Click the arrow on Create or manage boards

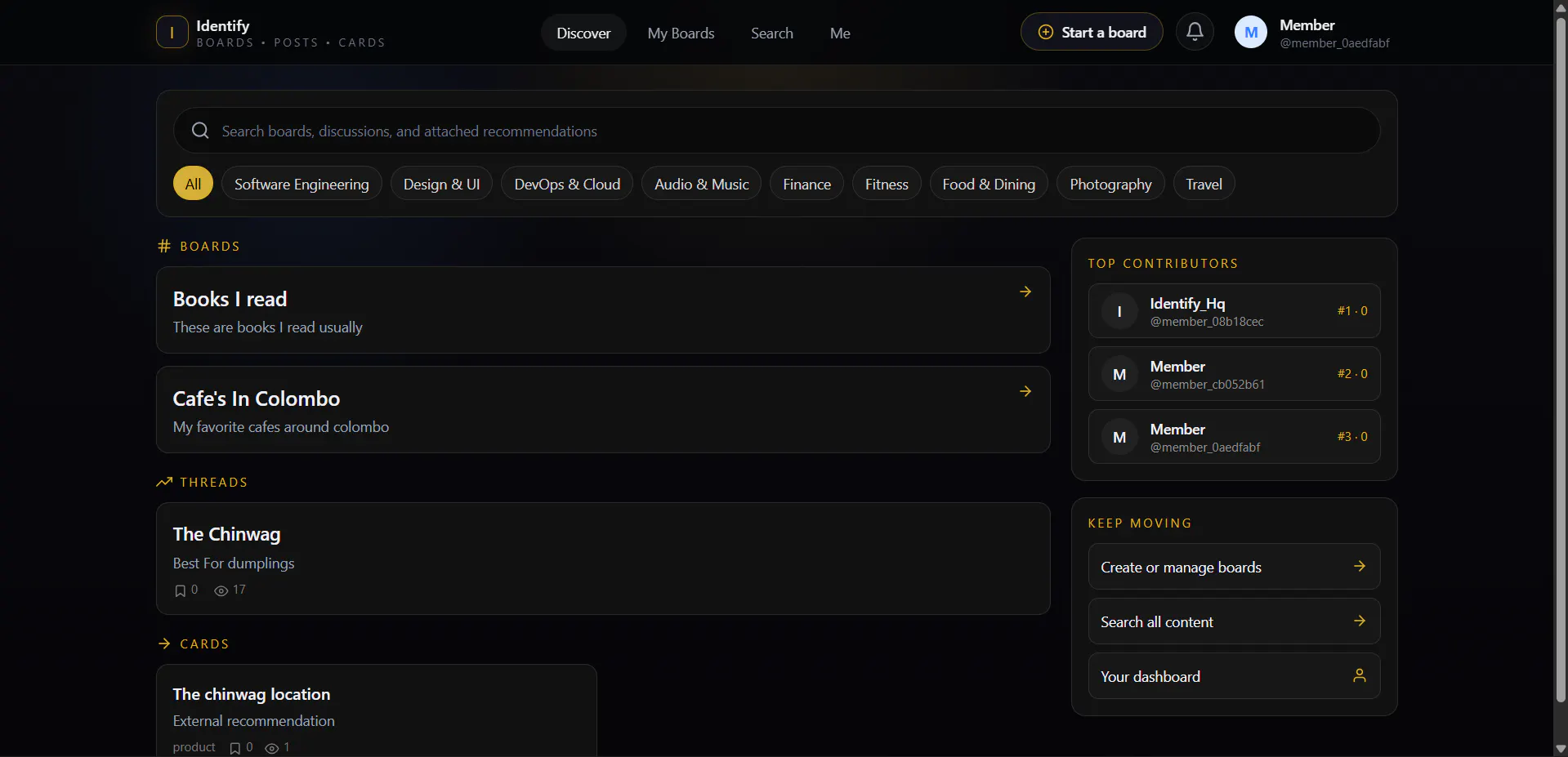[x=1360, y=566]
